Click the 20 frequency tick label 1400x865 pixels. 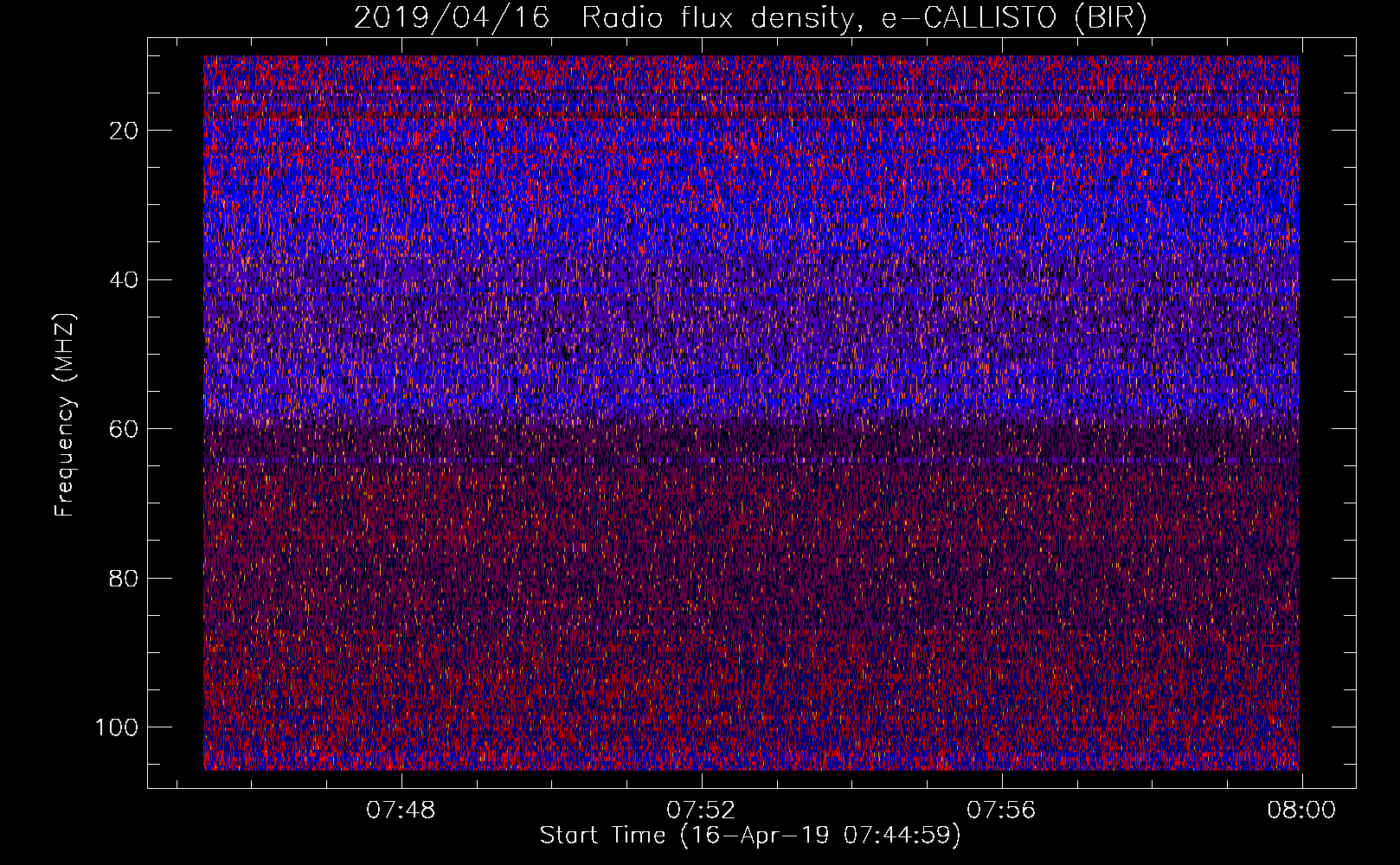(125, 131)
